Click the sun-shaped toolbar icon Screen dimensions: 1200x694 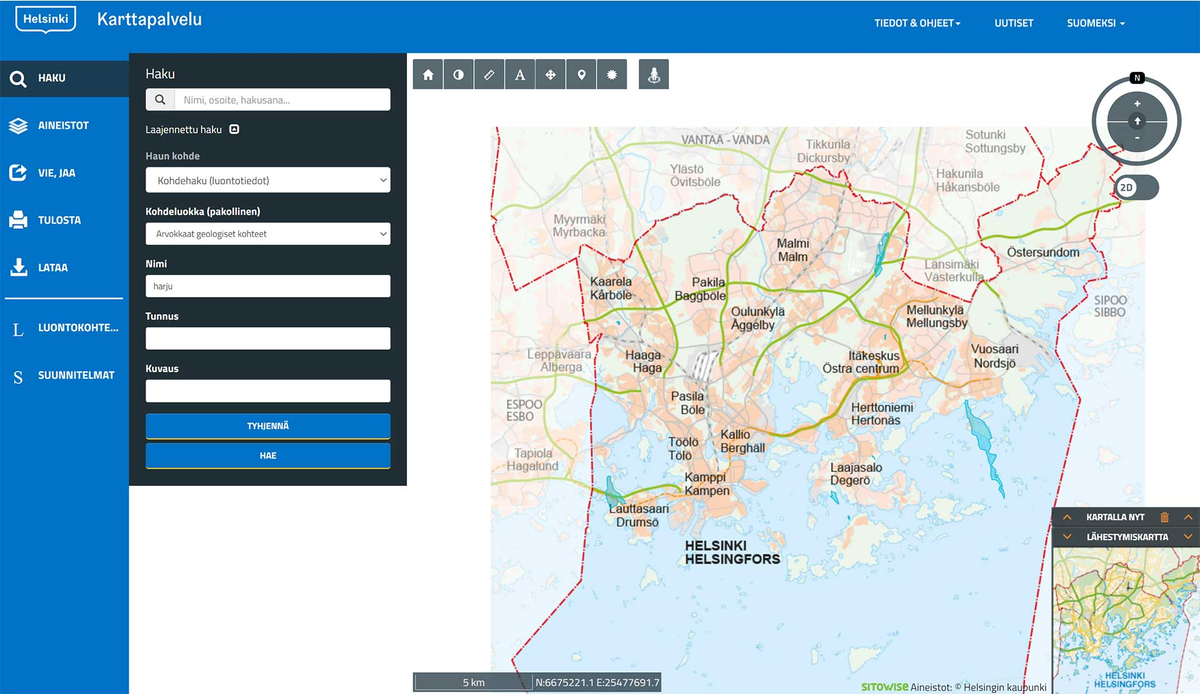coord(611,75)
